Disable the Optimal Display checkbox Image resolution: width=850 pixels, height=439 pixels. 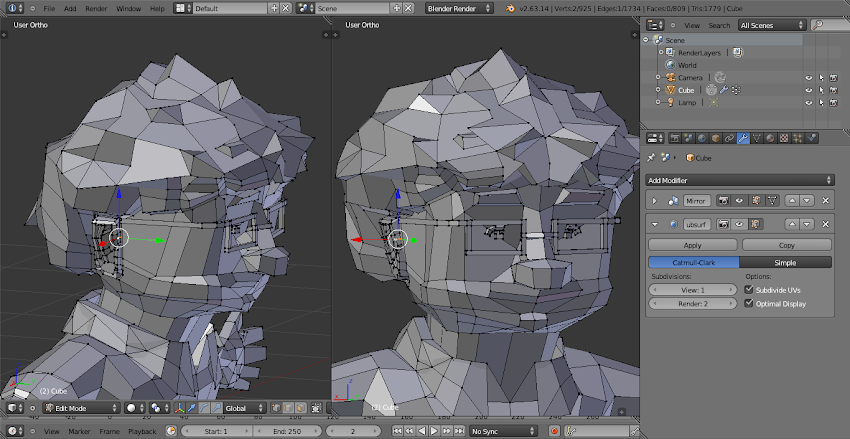pyautogui.click(x=750, y=303)
